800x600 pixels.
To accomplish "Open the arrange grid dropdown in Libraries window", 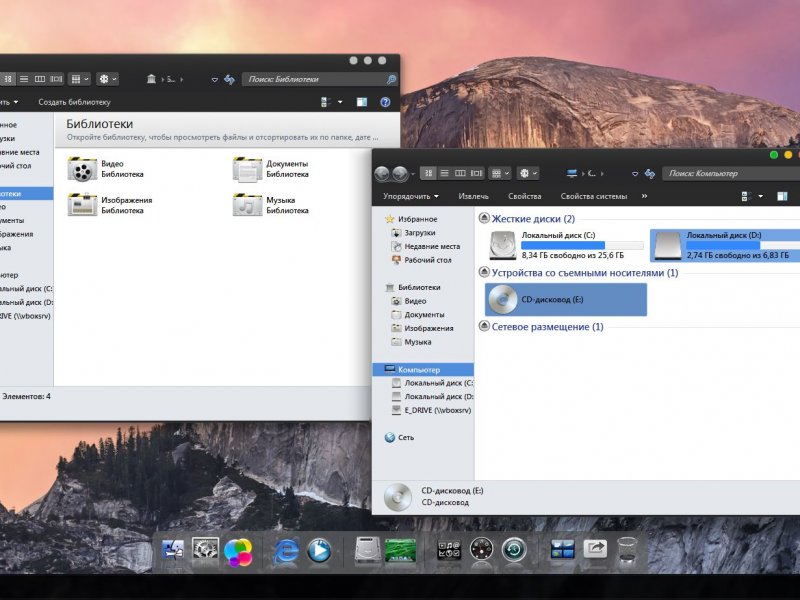I will point(80,79).
